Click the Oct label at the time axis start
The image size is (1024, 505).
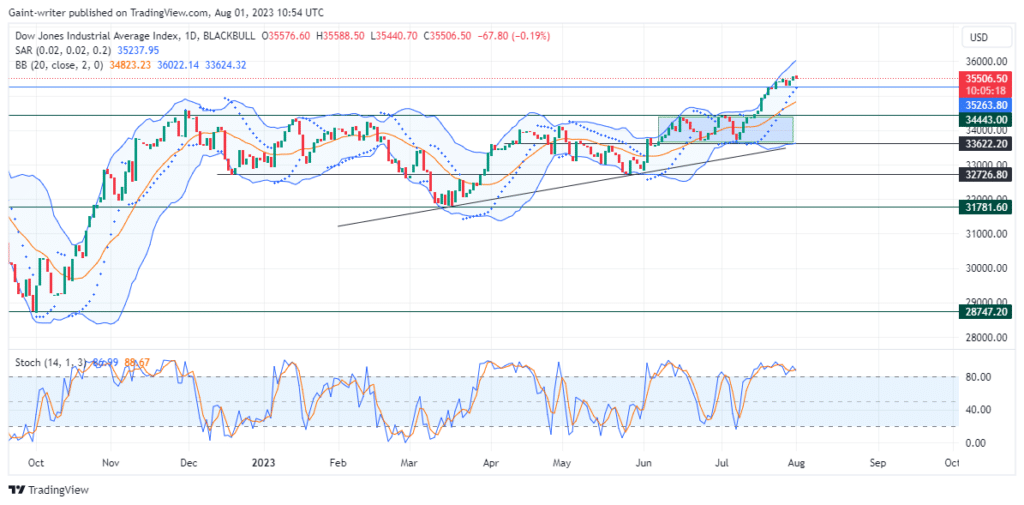coord(36,463)
